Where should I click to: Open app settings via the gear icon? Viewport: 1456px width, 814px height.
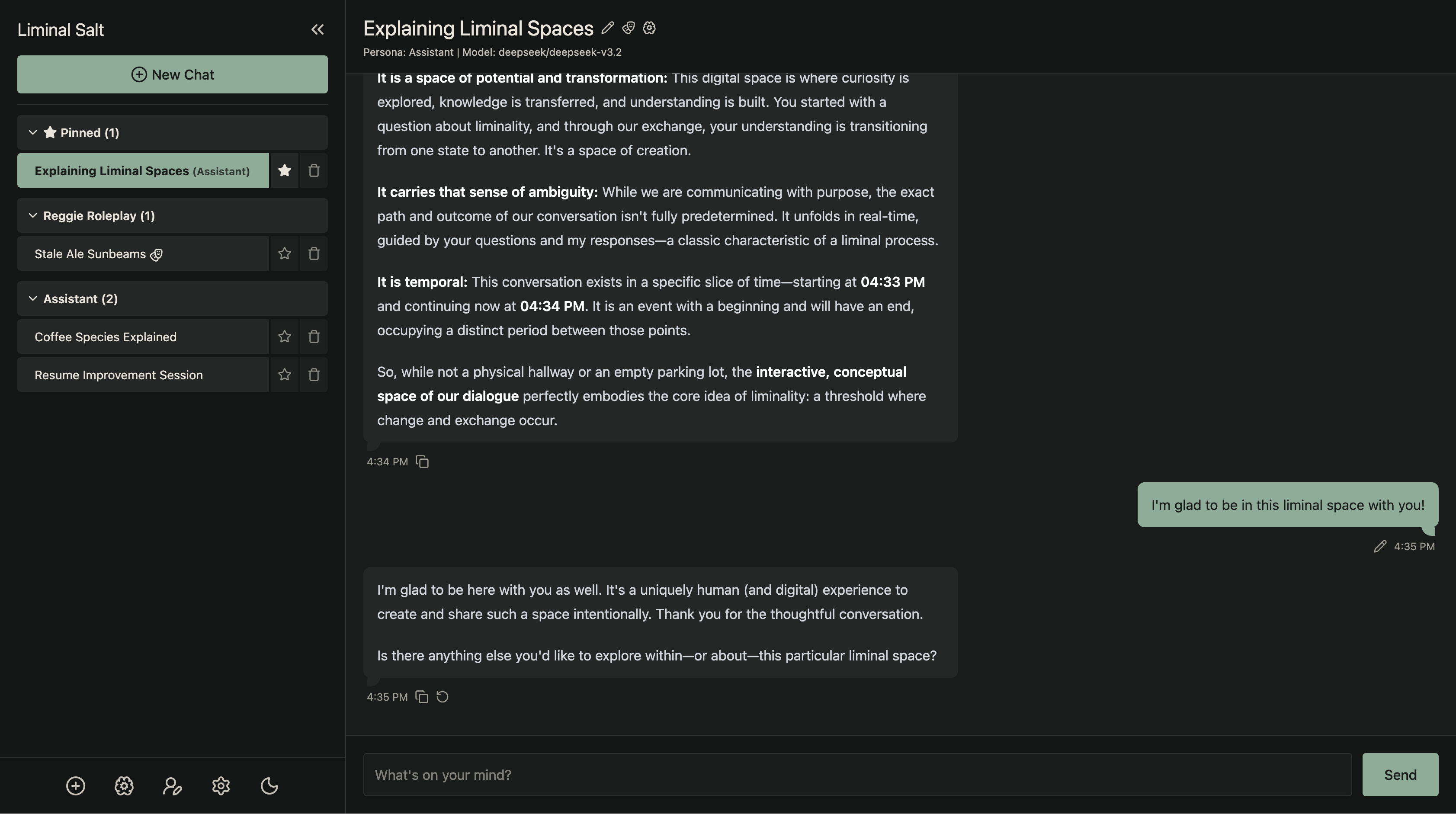(x=221, y=786)
